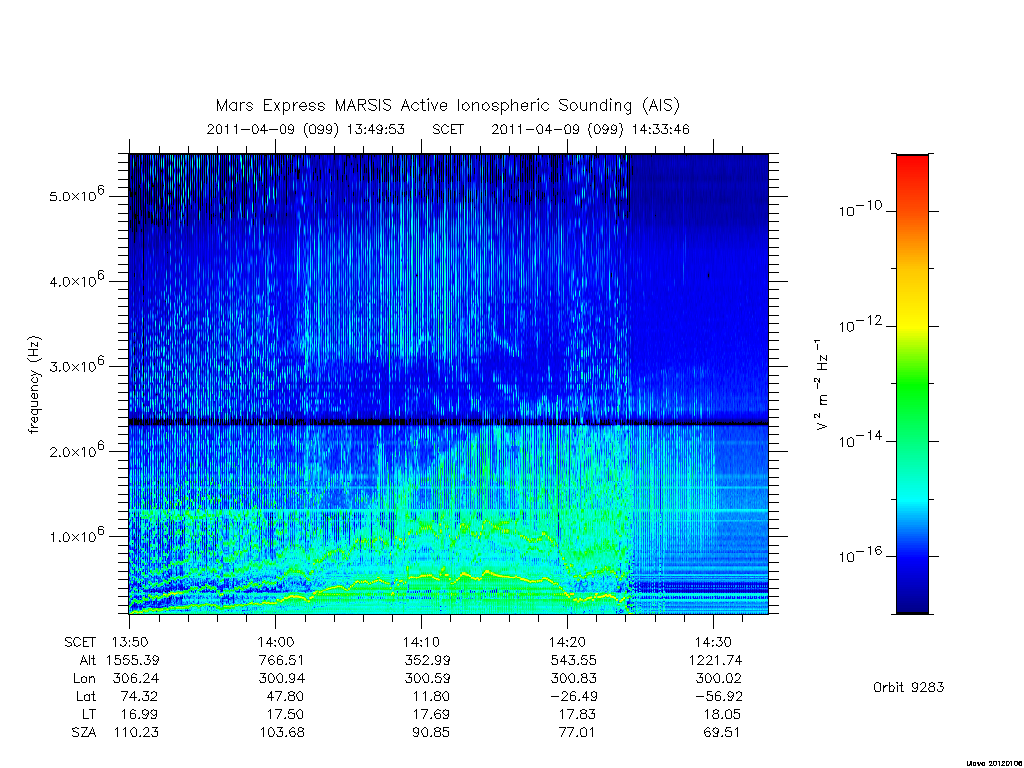
Task: Click the 'SCET' label between the timestamps
Action: click(x=448, y=129)
